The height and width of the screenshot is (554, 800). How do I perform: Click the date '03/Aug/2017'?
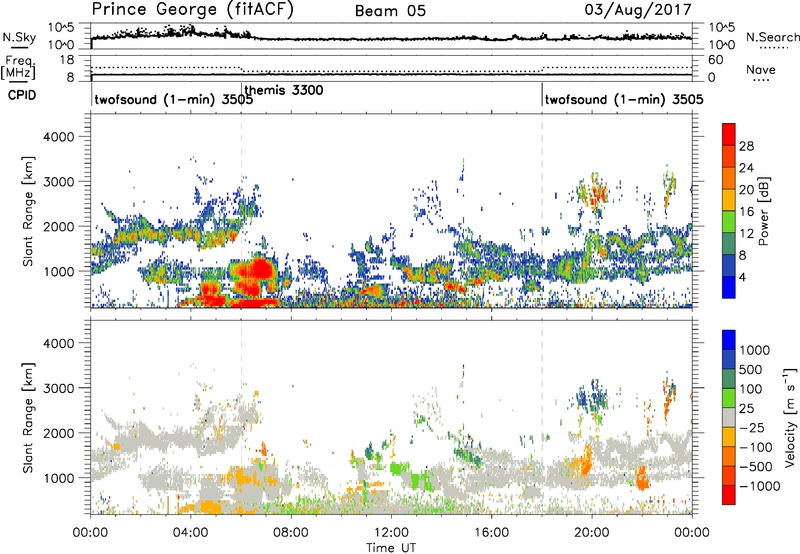click(638, 10)
